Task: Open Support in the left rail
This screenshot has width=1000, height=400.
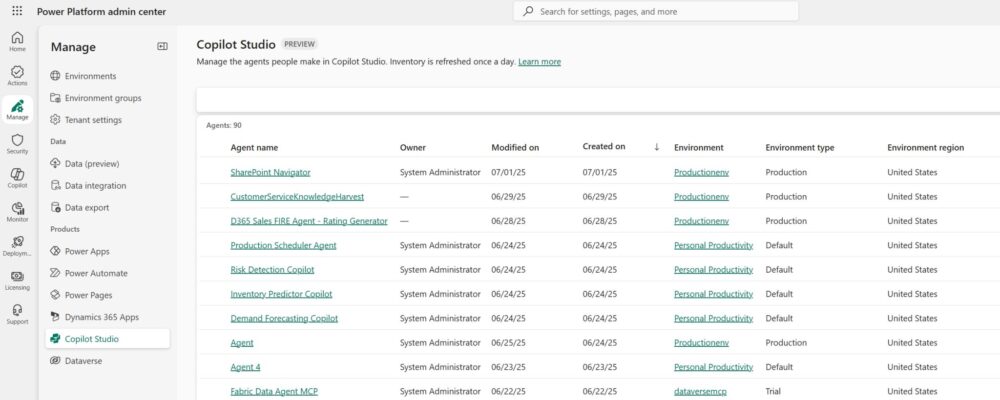Action: pos(17,314)
